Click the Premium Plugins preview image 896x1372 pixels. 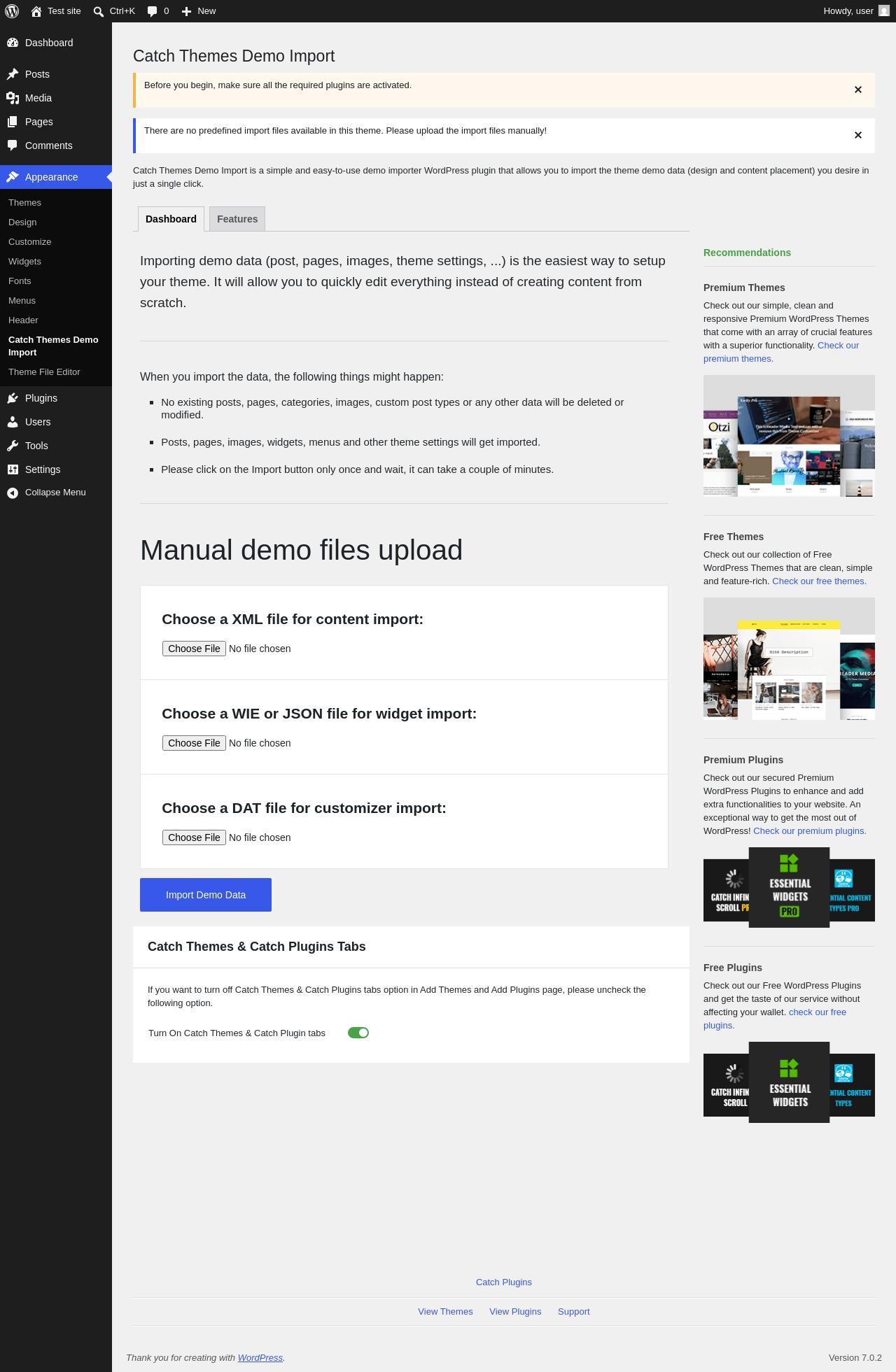(789, 888)
